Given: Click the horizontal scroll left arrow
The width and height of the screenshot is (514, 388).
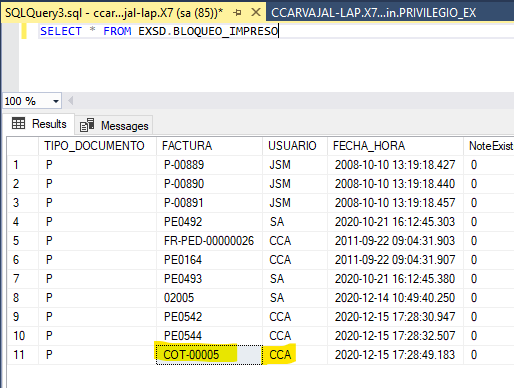Looking at the screenshot, I should tap(70, 101).
